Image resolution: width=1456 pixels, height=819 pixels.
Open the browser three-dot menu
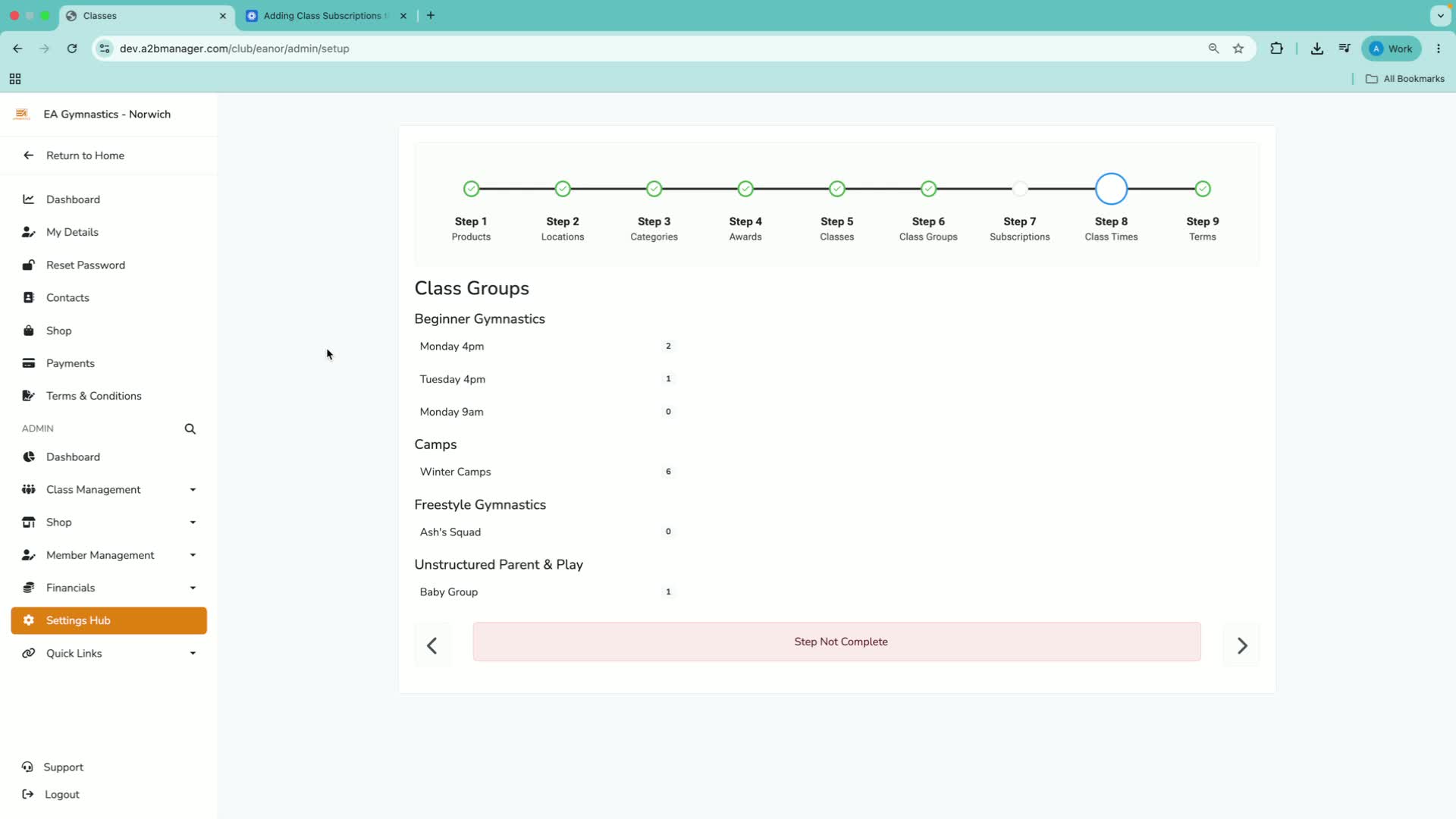click(1439, 49)
